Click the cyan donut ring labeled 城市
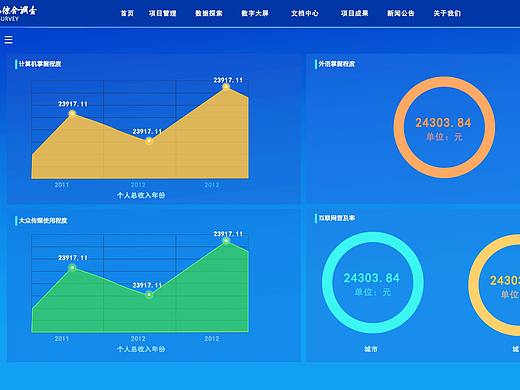Image resolution: width=520 pixels, height=390 pixels. (x=373, y=237)
